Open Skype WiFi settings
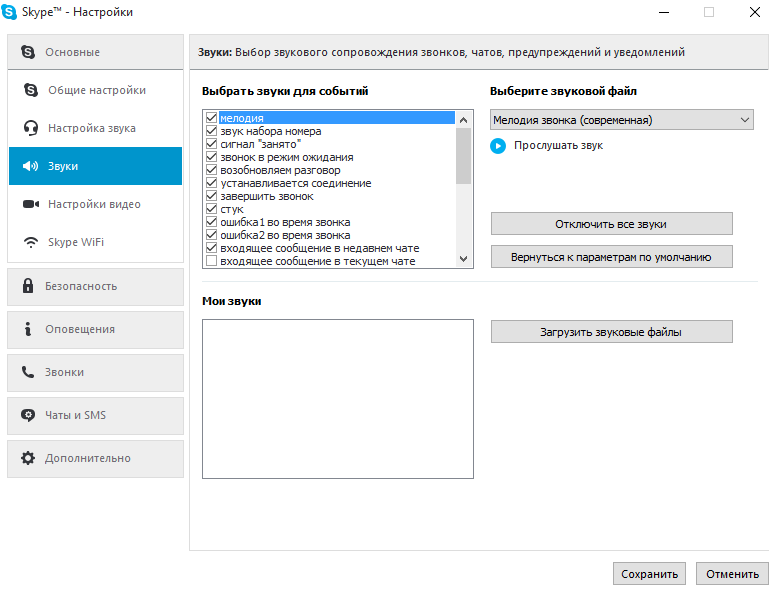 [x=95, y=242]
